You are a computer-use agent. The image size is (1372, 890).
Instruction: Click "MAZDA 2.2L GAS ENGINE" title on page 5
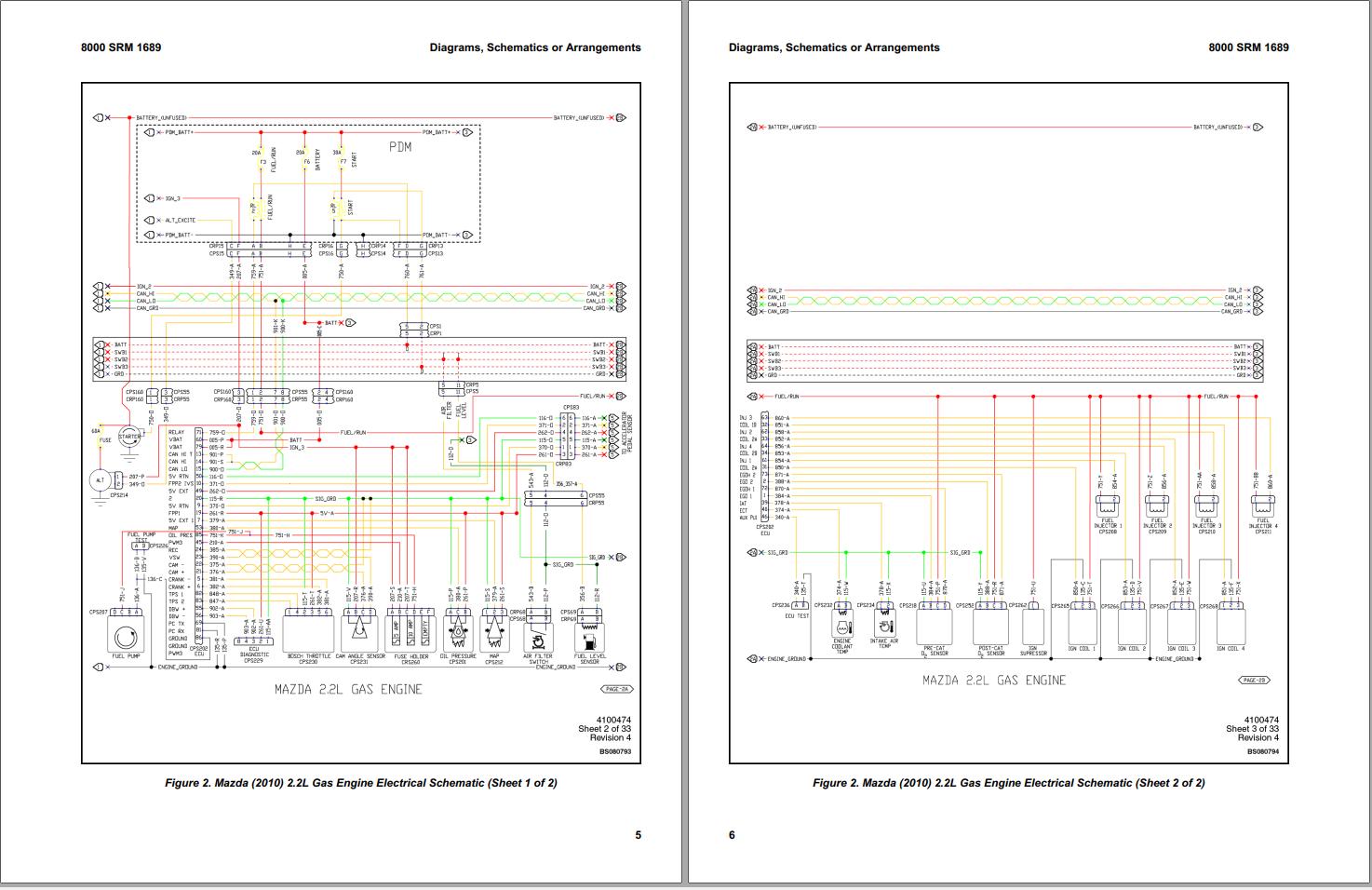pos(348,690)
